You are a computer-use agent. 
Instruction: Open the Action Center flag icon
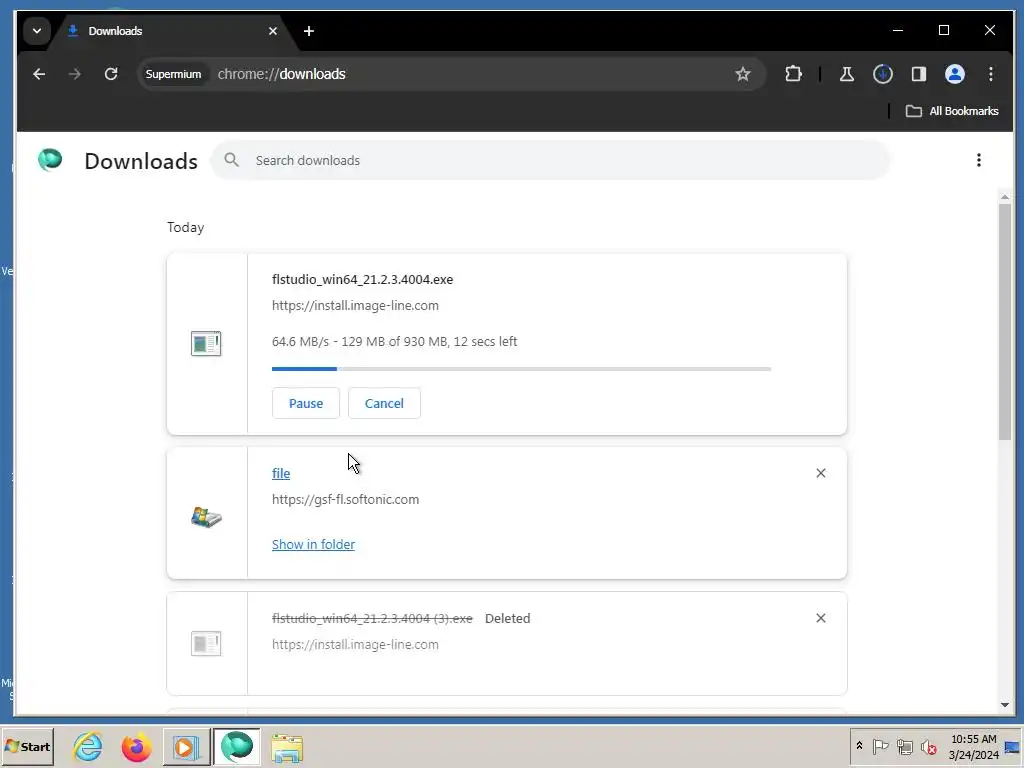coord(880,746)
